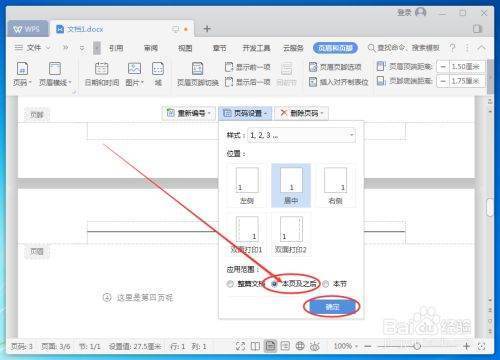Click the search magnifier for 查找命令
The width and height of the screenshot is (500, 360).
coord(371,48)
